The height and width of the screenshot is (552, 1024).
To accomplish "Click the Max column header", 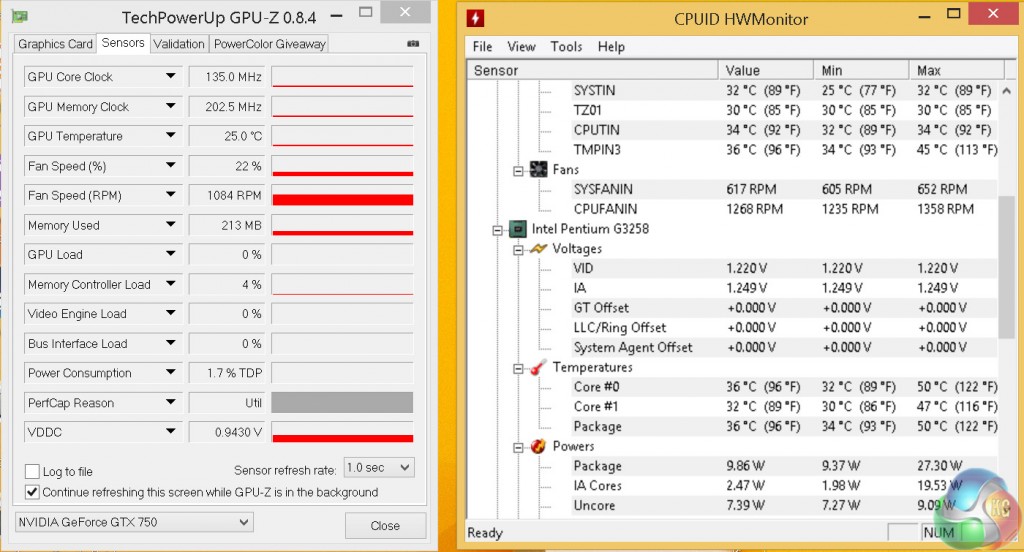I will (x=957, y=70).
